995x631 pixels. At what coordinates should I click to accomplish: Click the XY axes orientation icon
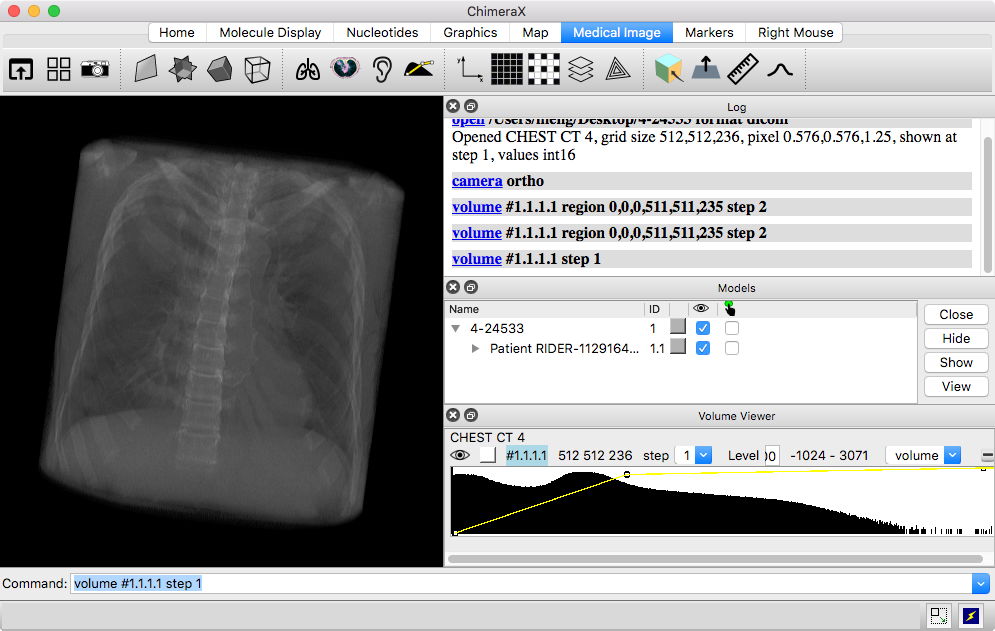(469, 69)
